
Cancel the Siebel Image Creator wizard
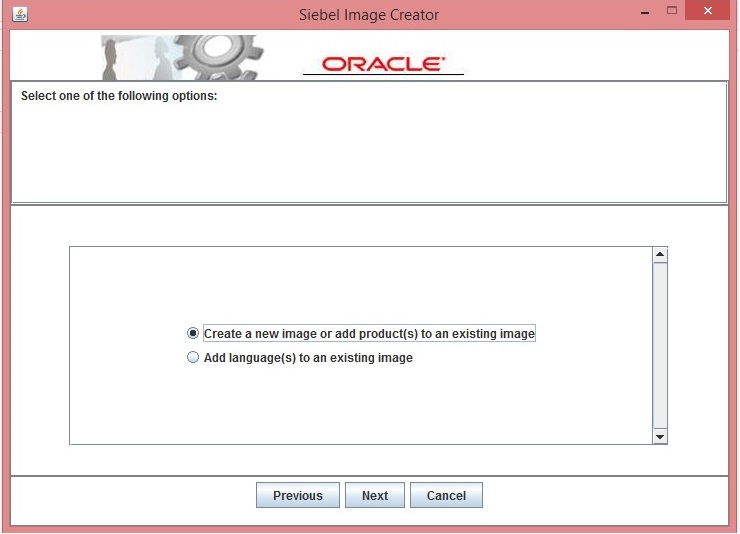(446, 495)
